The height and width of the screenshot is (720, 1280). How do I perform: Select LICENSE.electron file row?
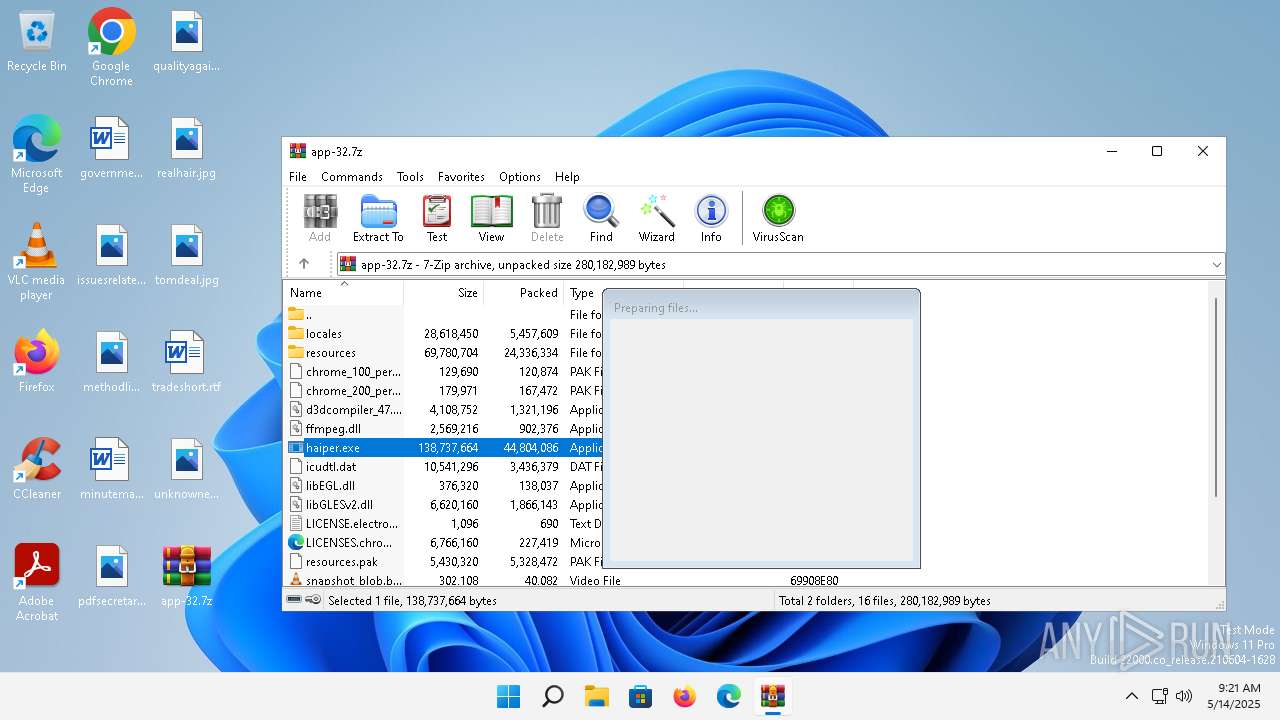[x=444, y=524]
